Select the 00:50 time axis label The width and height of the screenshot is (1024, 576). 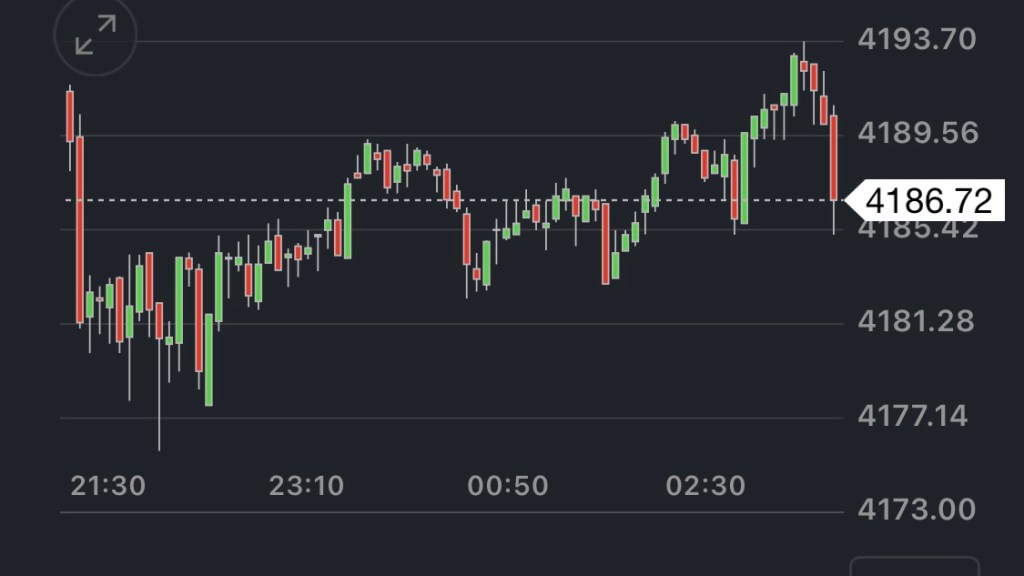[x=508, y=486]
